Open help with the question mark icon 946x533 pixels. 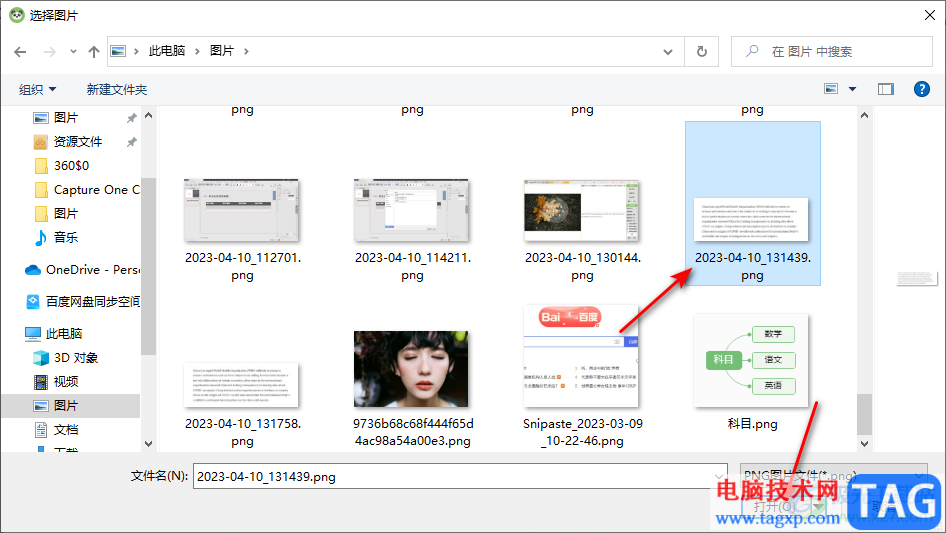pos(922,89)
